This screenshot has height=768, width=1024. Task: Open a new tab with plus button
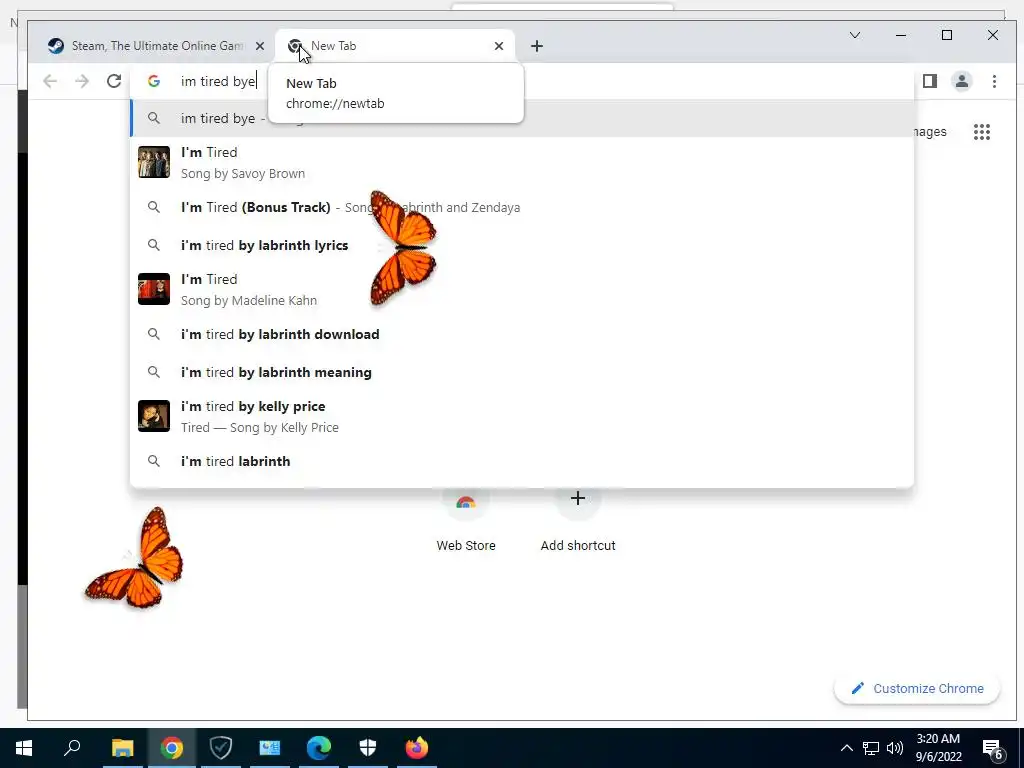(536, 46)
